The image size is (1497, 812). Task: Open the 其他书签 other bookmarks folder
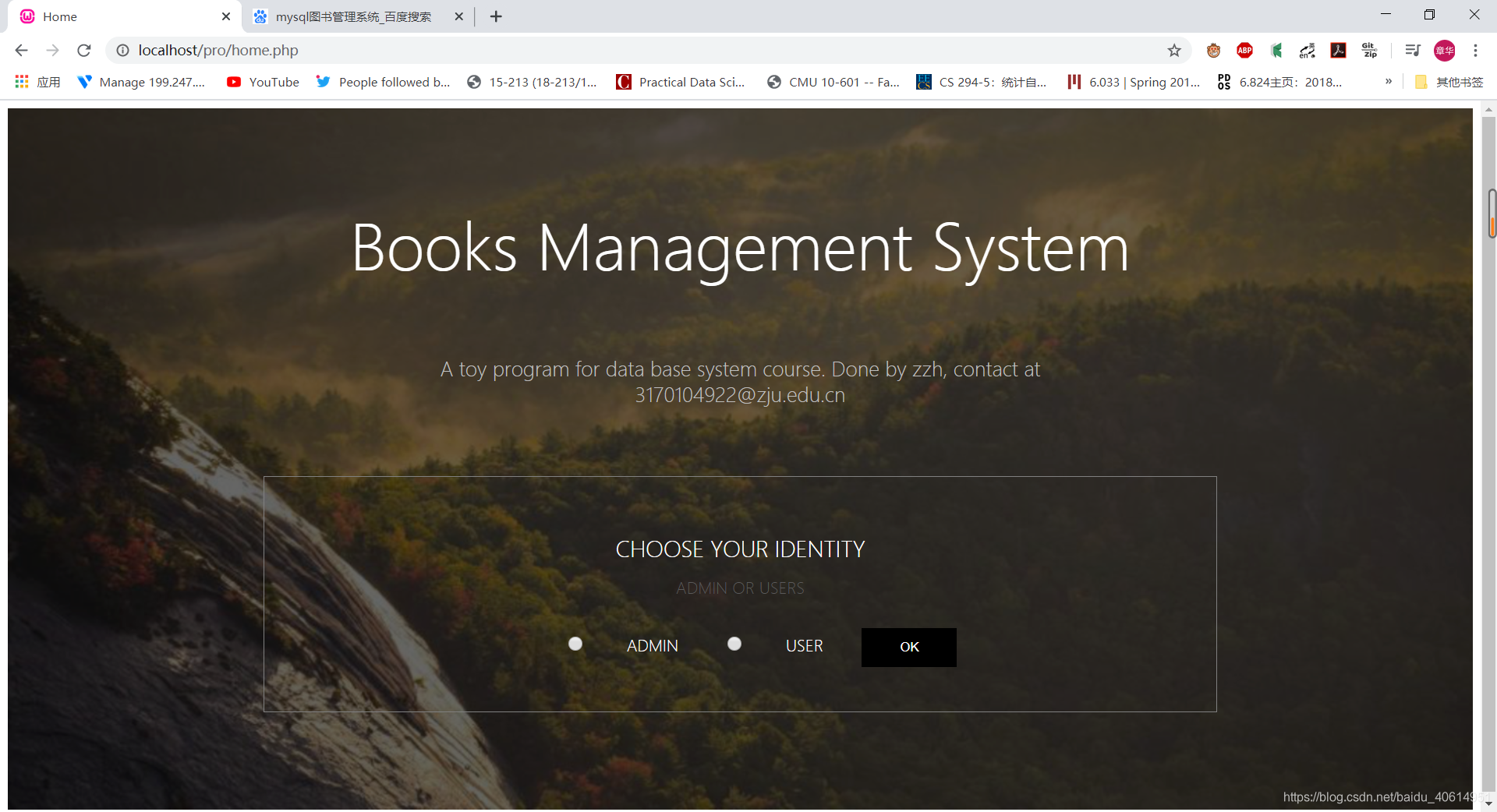click(x=1449, y=82)
